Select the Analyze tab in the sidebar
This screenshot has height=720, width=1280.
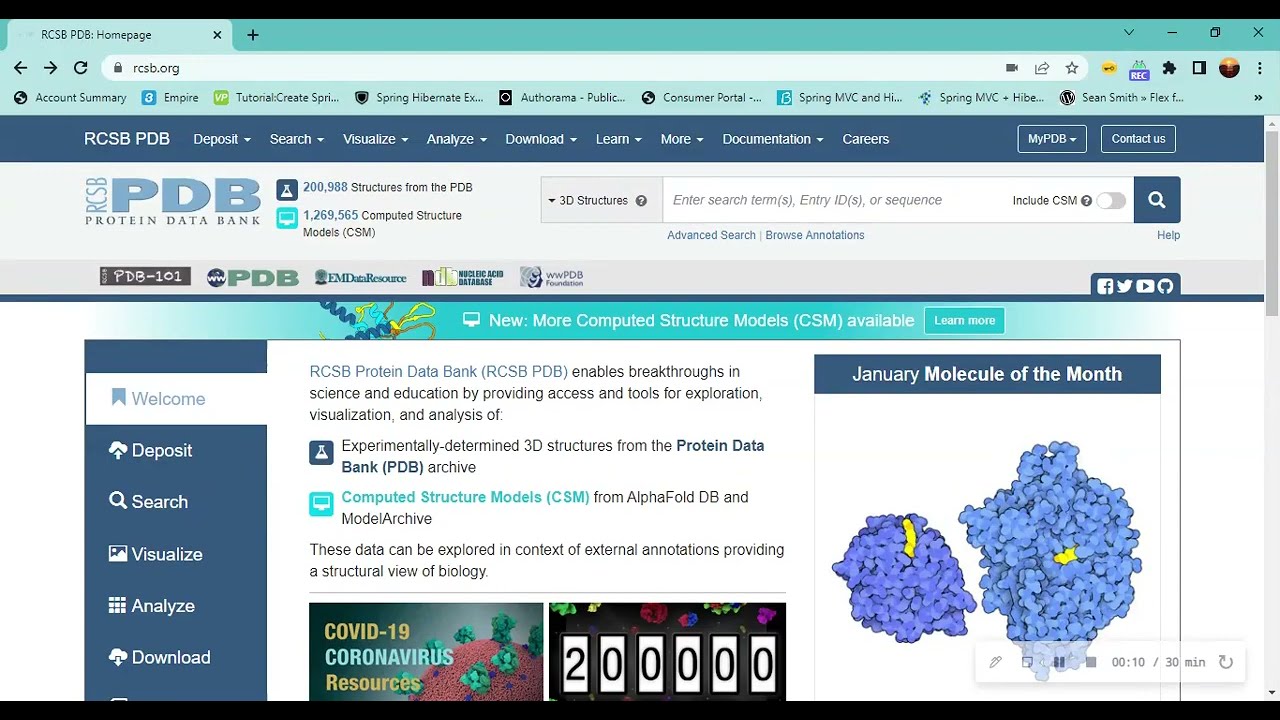click(176, 606)
